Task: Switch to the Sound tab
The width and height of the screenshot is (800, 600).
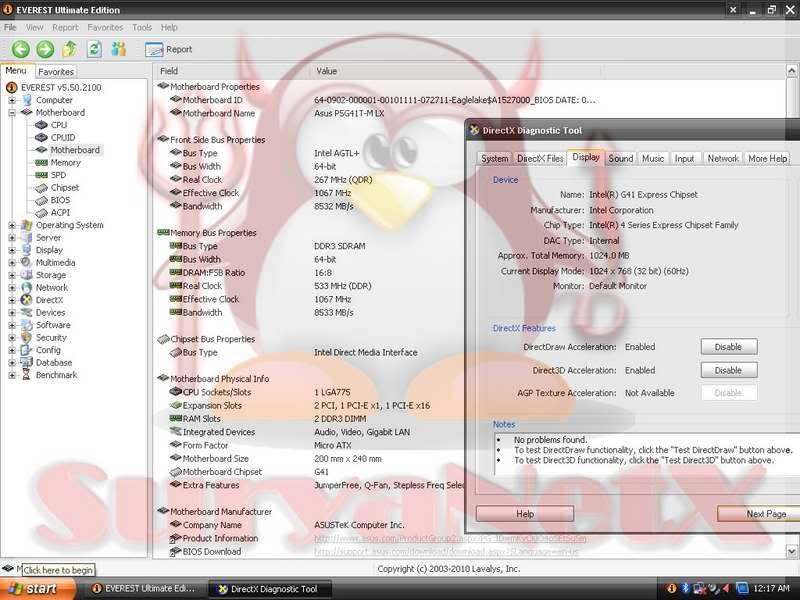Action: click(620, 159)
